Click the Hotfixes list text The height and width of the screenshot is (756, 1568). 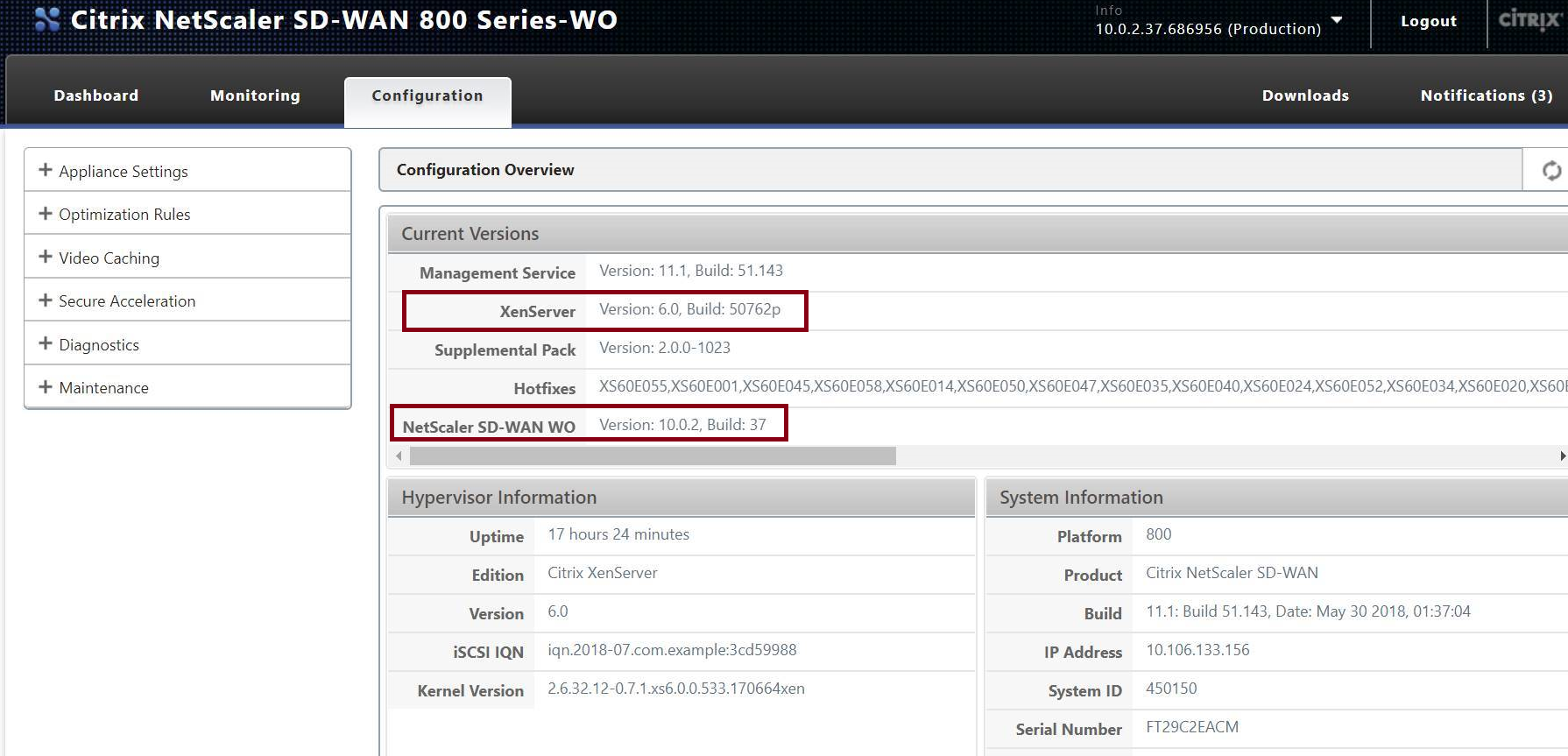tap(1083, 386)
